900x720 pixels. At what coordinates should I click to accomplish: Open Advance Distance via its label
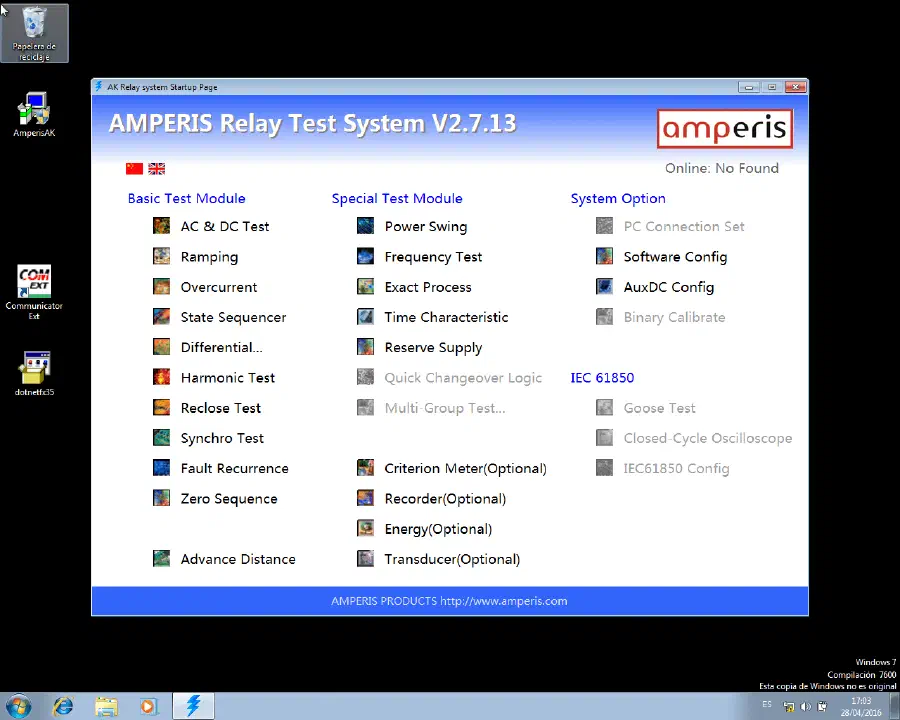click(x=238, y=559)
